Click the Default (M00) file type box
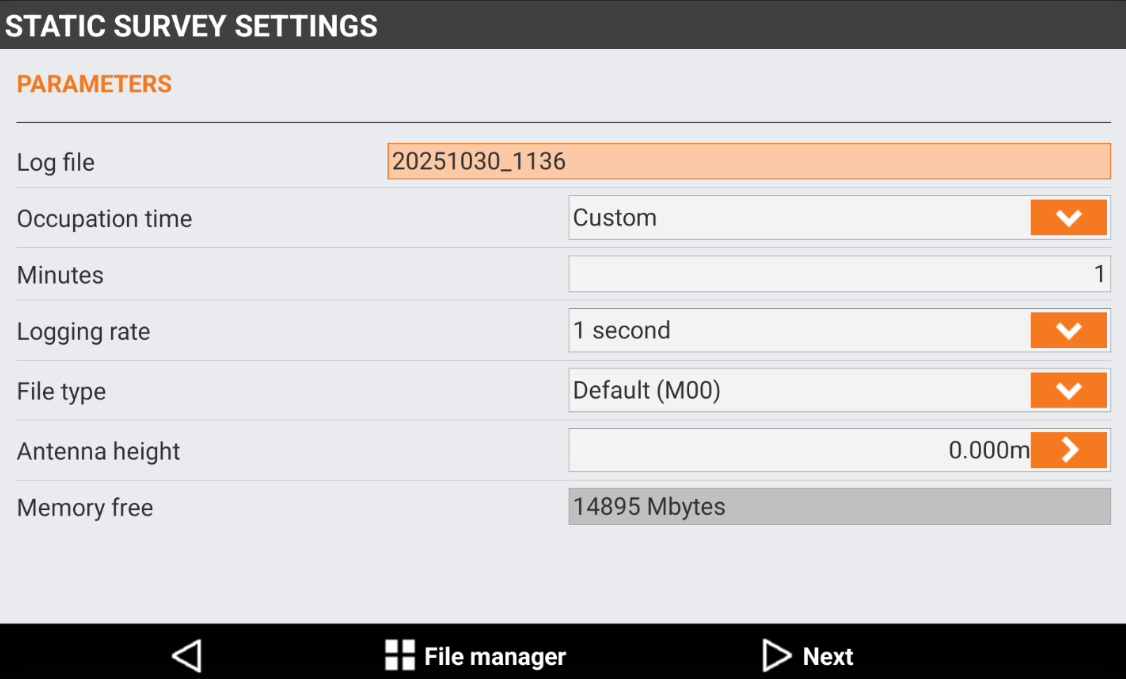 coord(798,390)
